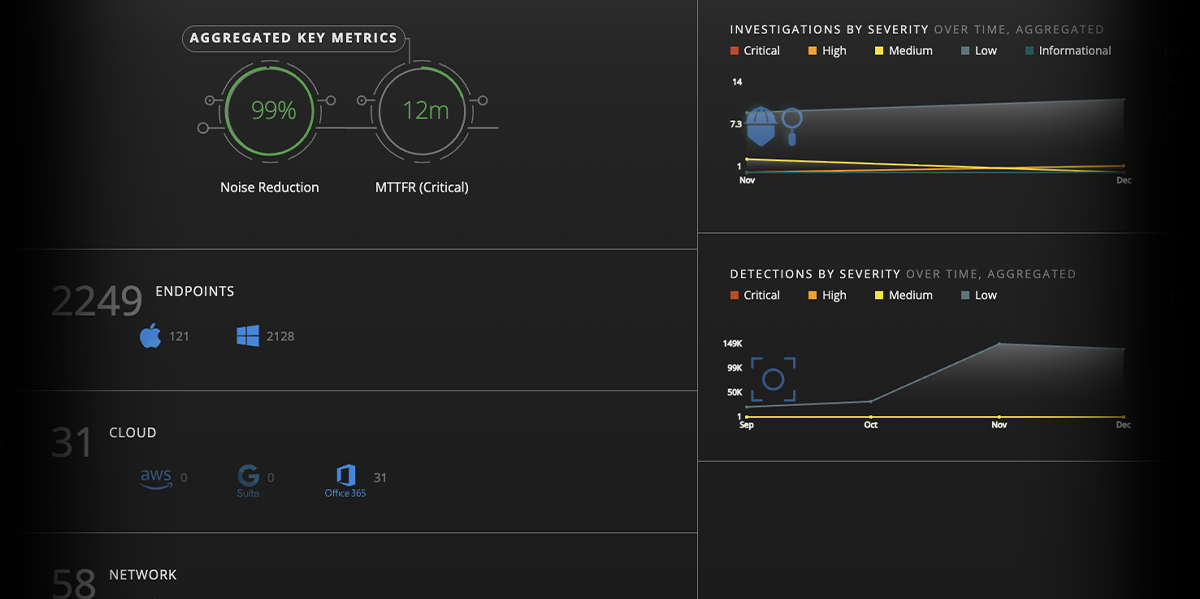Toggle the Critical series in investigations legend
The image size is (1200, 599).
755,50
